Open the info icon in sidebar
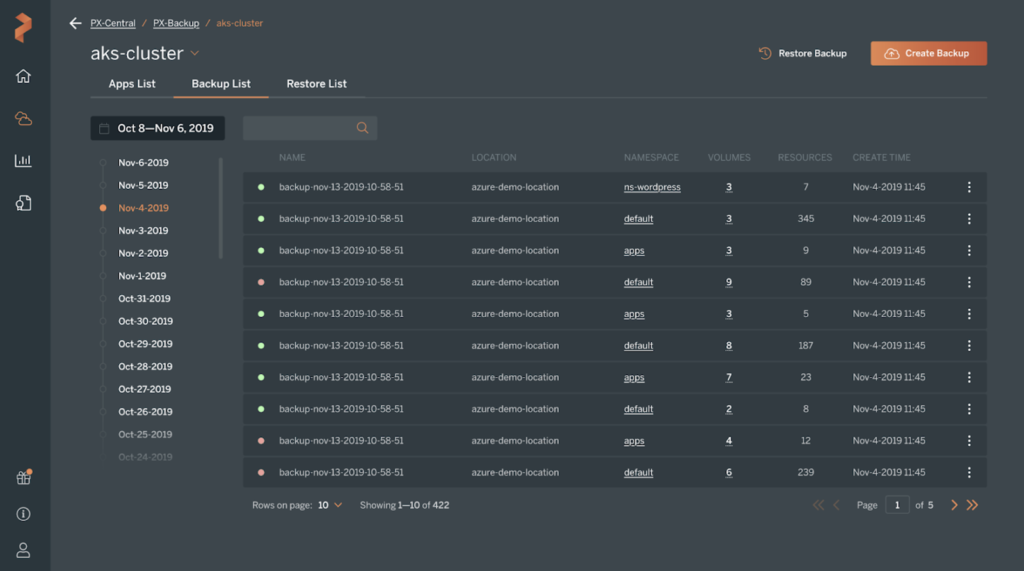 click(x=23, y=514)
